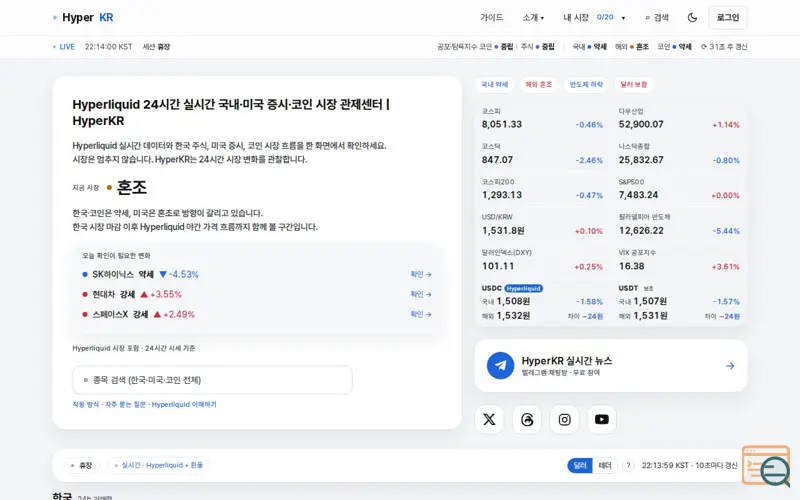
Task: Click 확인 link for SK하이닉스
Action: (x=421, y=274)
